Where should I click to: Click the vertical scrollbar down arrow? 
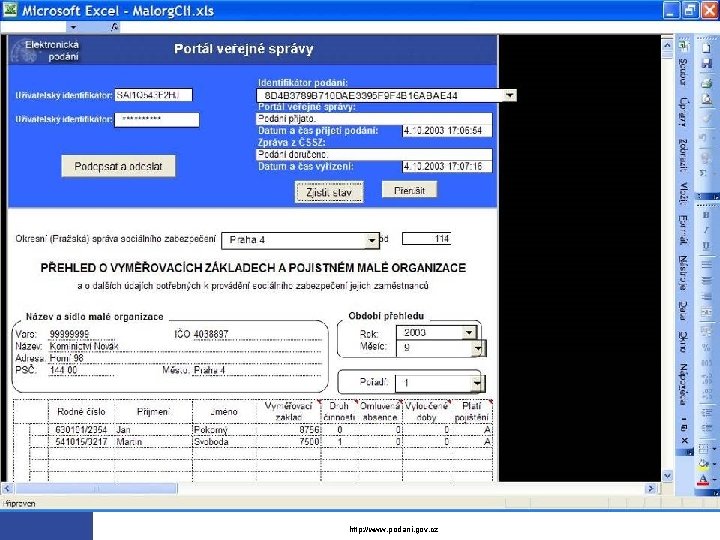[667, 476]
